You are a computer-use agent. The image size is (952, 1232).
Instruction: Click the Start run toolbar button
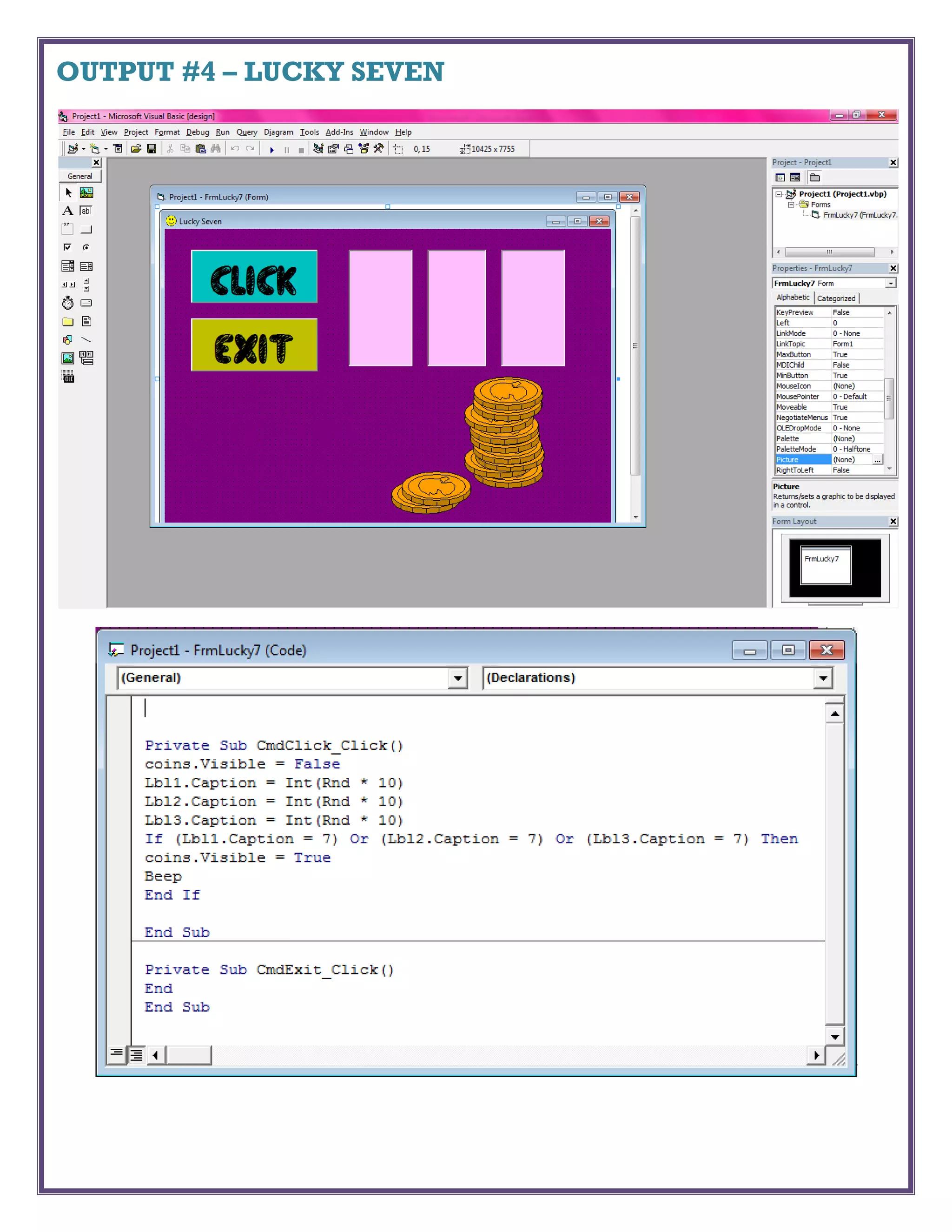pyautogui.click(x=272, y=150)
